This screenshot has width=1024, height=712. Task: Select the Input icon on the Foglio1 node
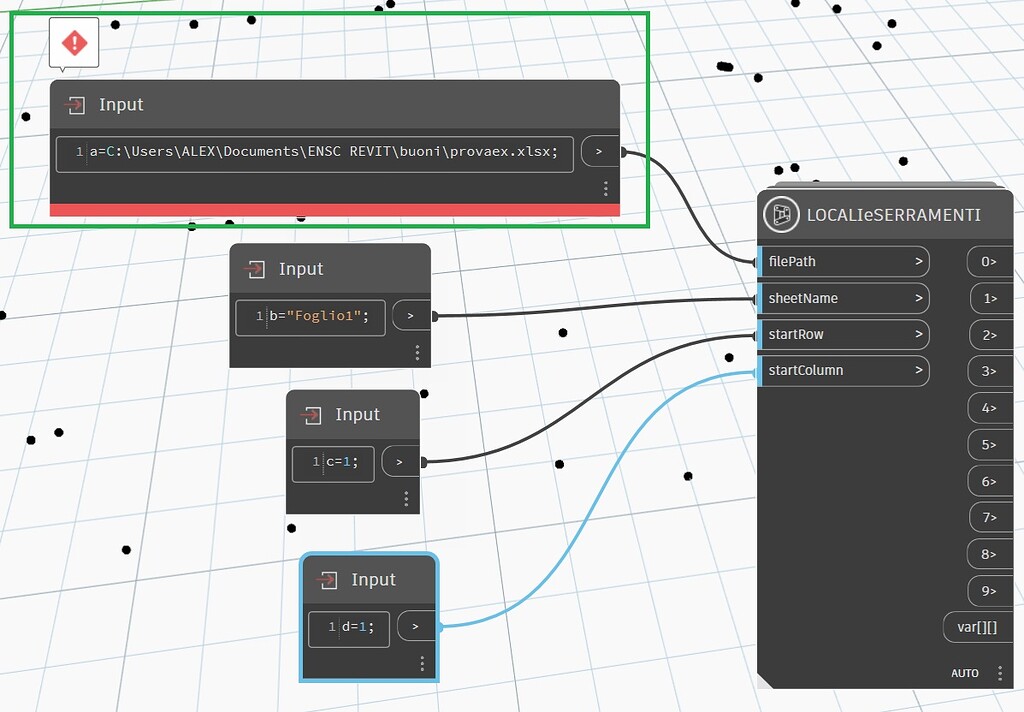click(x=254, y=268)
